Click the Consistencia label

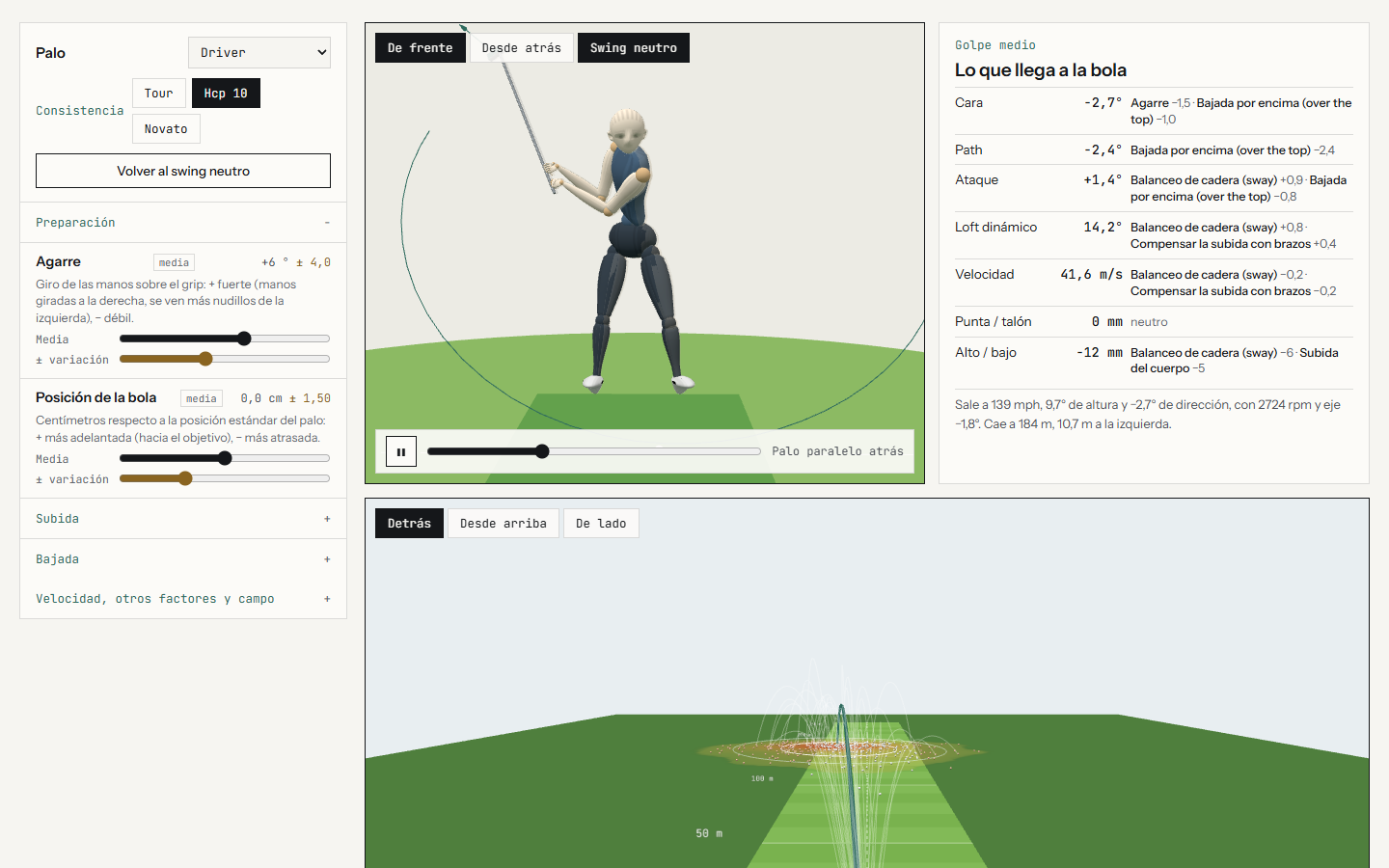80,111
